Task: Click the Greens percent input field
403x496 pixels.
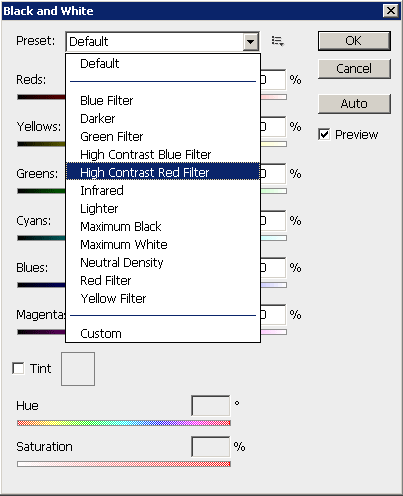Action: click(x=273, y=174)
